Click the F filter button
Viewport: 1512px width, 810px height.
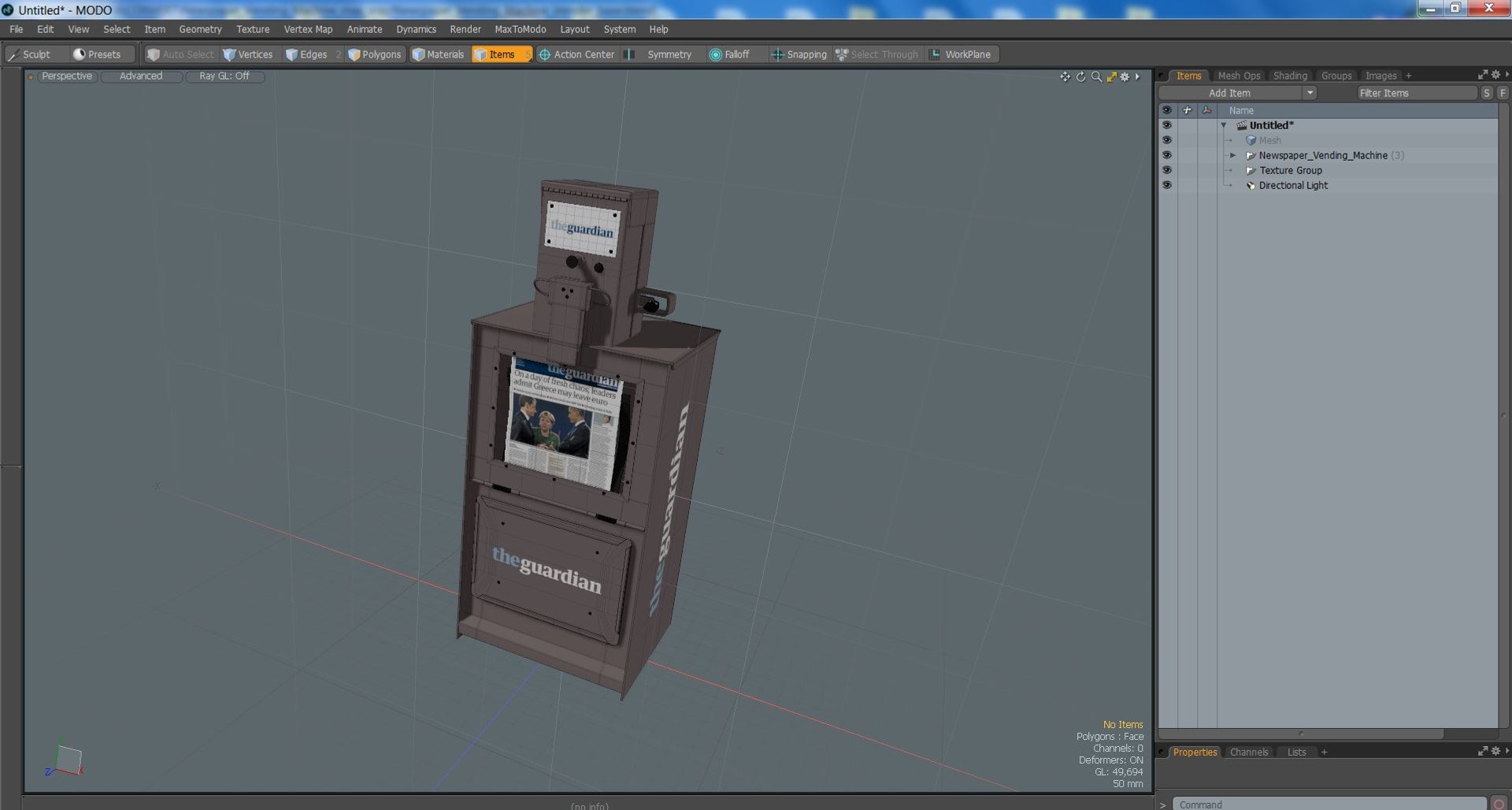point(1503,93)
